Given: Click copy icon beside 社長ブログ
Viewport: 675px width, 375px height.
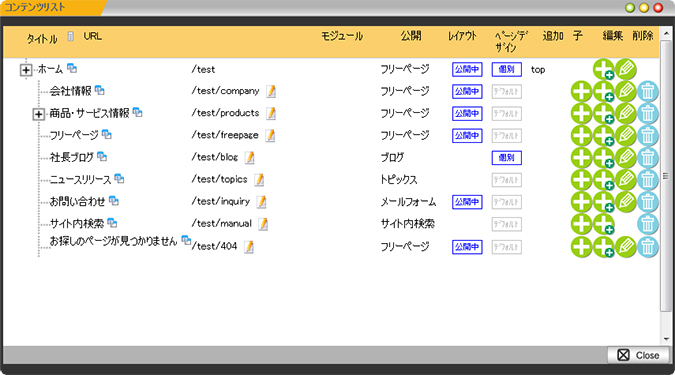Looking at the screenshot, I should point(102,156).
